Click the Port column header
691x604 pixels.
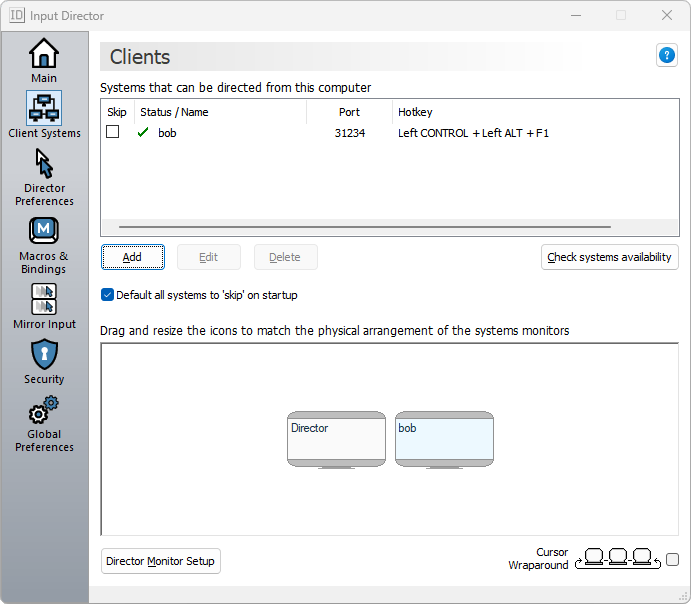point(349,112)
